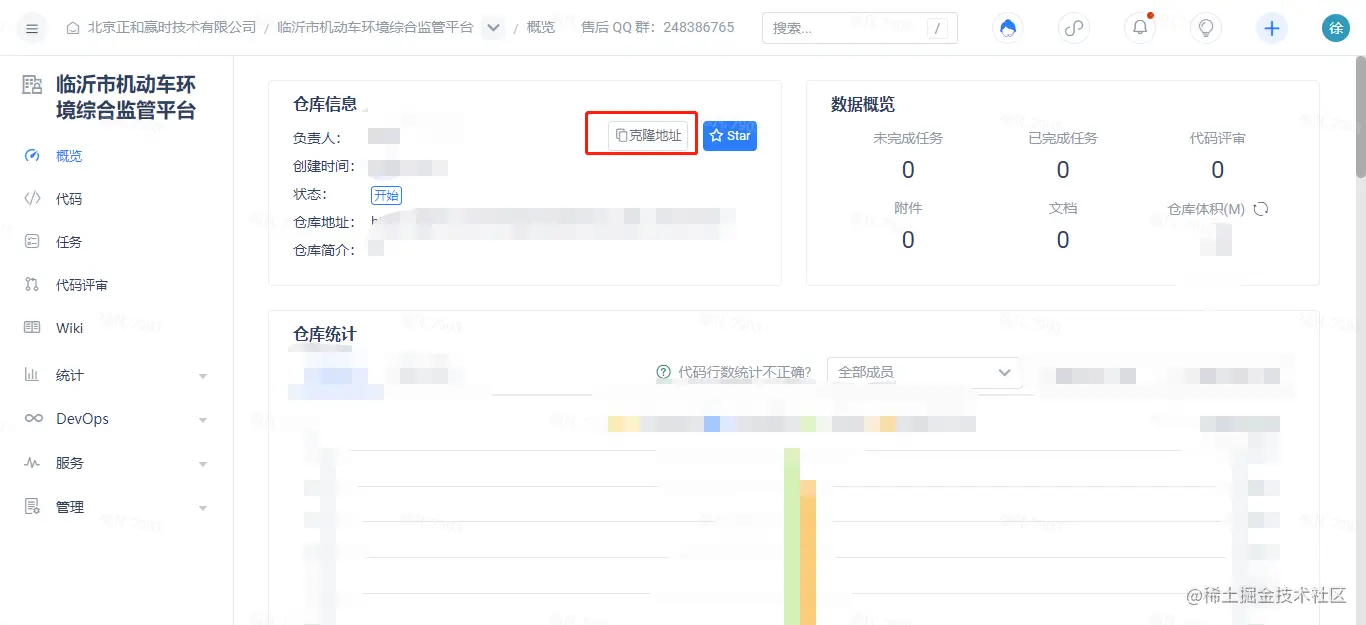Click the 任务 checklist icon
The image size is (1366, 625).
(33, 242)
